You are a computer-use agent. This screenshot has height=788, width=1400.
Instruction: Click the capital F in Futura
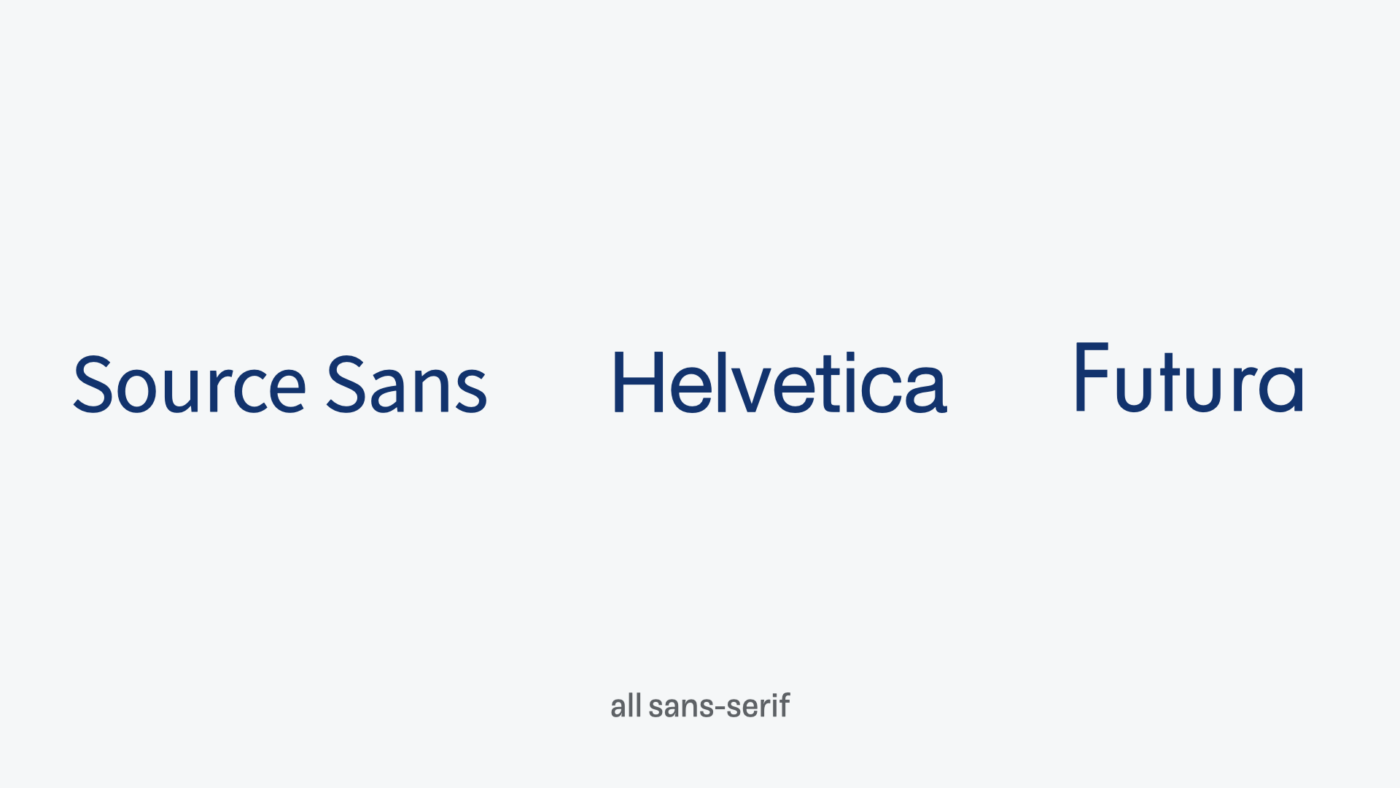point(1092,377)
